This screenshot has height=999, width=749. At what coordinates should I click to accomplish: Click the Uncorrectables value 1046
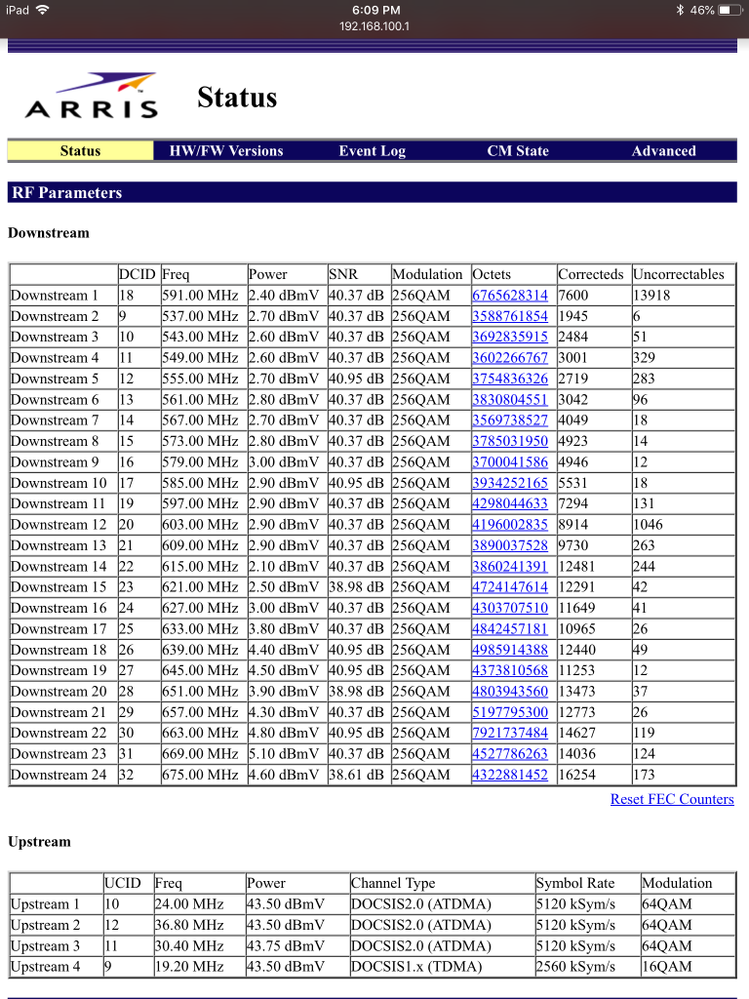pos(648,525)
